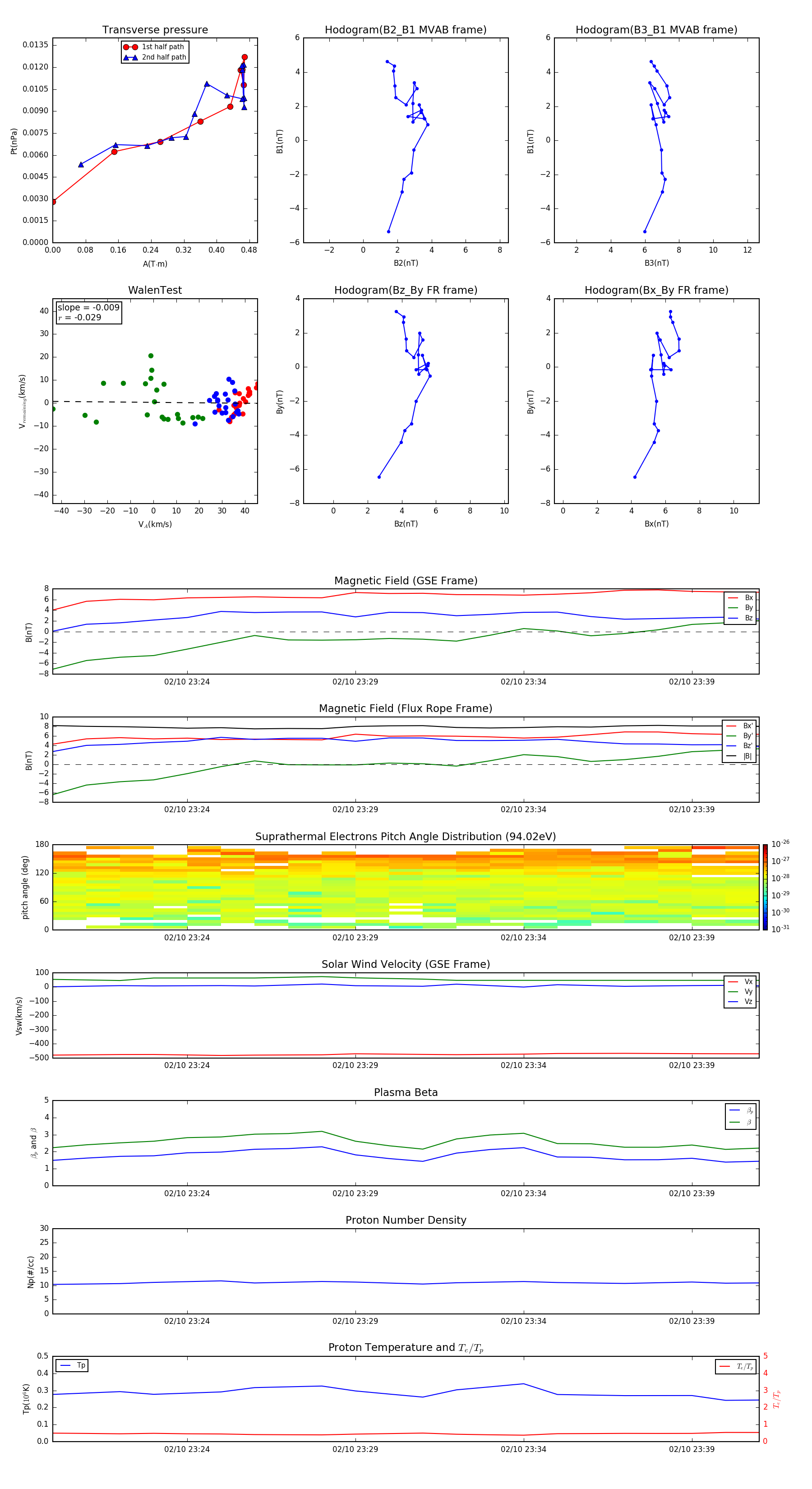This screenshot has height=1489, width=812.
Task: Click the Magnetic Field (Flux Rope Frame) title
Action: tap(406, 709)
